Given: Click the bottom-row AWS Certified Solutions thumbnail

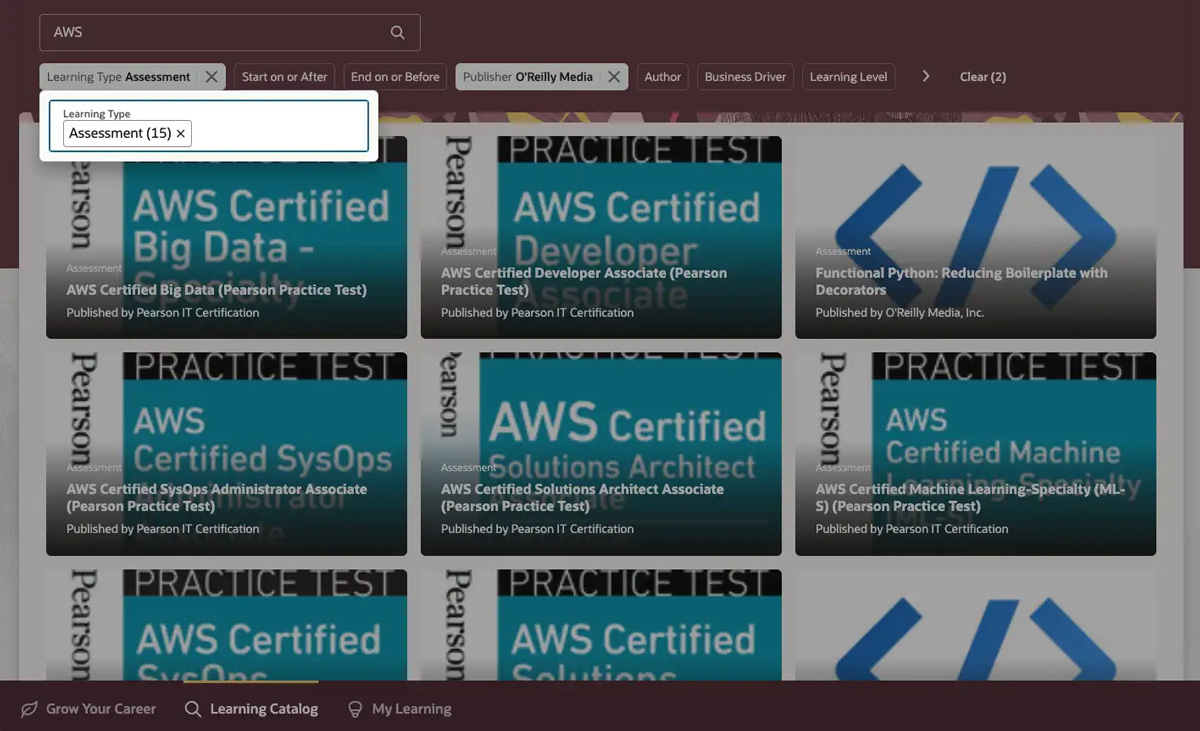Looking at the screenshot, I should tap(601, 625).
